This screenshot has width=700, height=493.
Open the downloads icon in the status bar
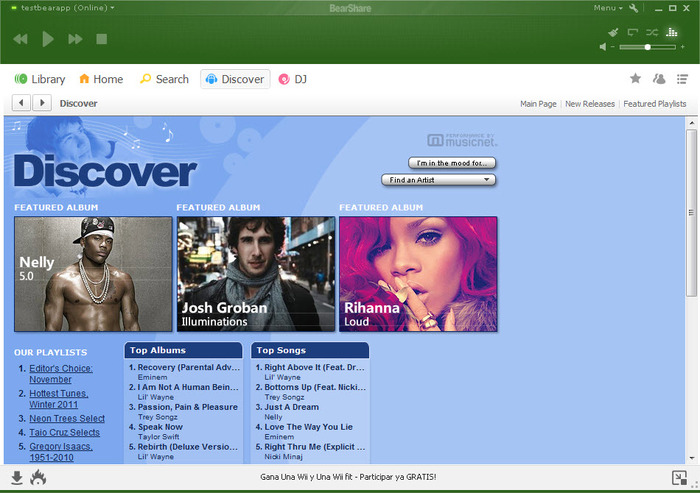(17, 477)
